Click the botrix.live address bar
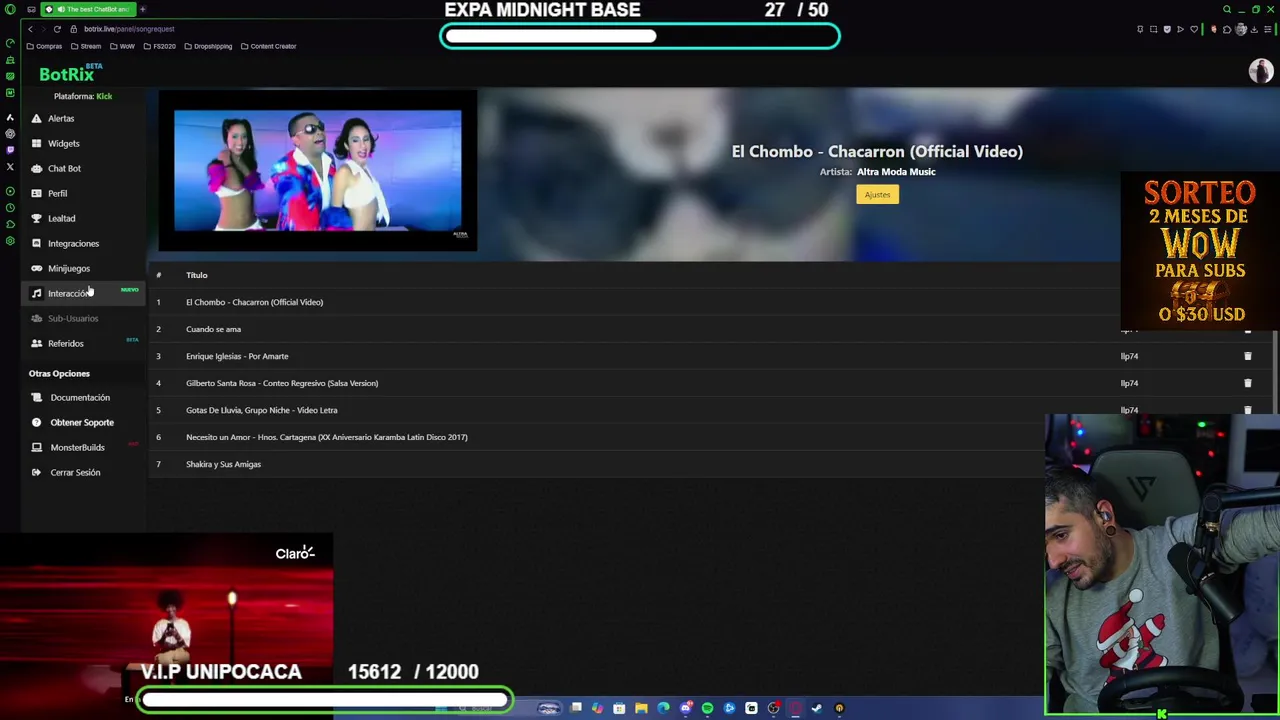This screenshot has width=1280, height=720. point(129,29)
